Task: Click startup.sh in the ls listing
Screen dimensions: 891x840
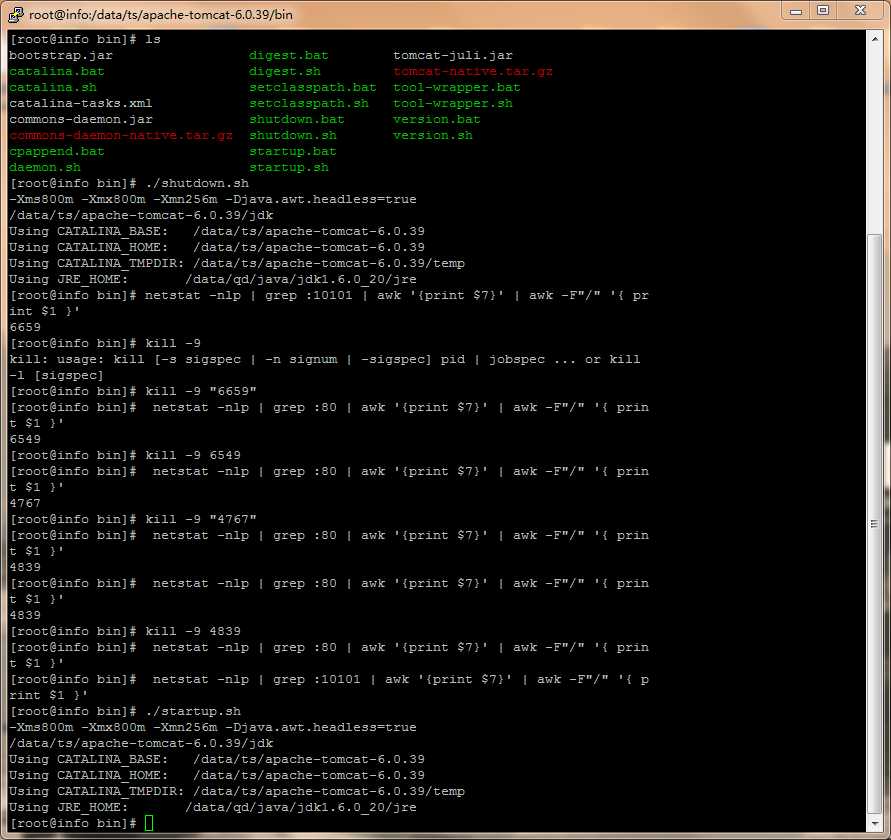Action: pyautogui.click(x=289, y=167)
